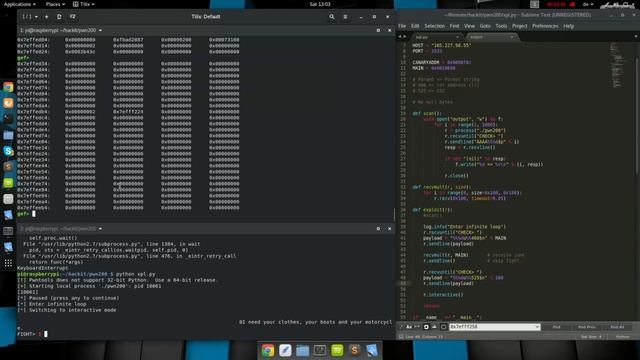The image size is (640, 360).
Task: Open Sublime Text File menu
Action: pyautogui.click(x=402, y=26)
